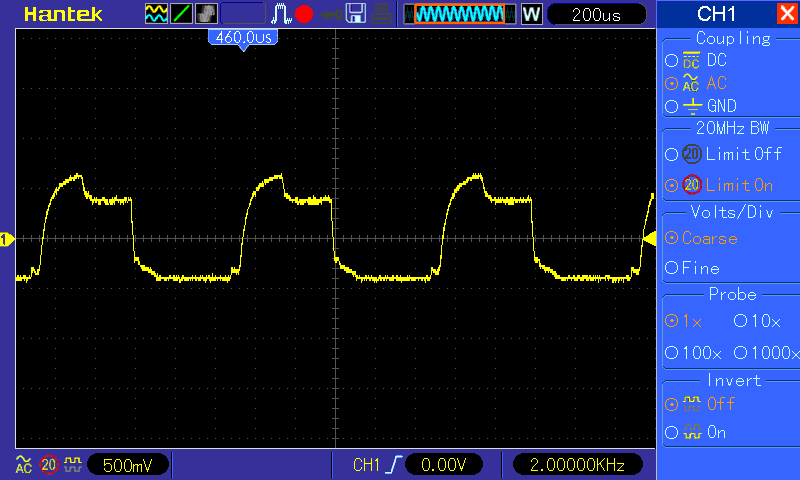The height and width of the screenshot is (480, 800).
Task: Select GND coupling
Action: coord(701,106)
